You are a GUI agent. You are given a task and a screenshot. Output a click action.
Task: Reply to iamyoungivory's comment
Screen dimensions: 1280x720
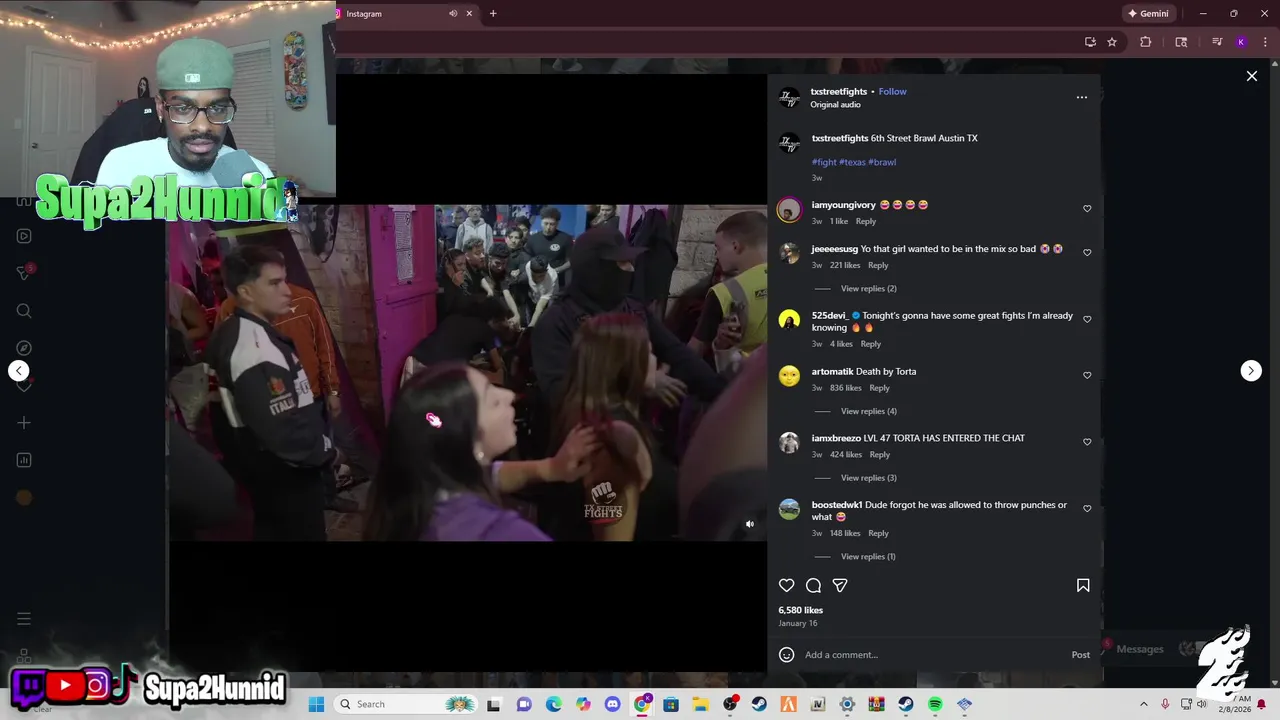pos(866,222)
